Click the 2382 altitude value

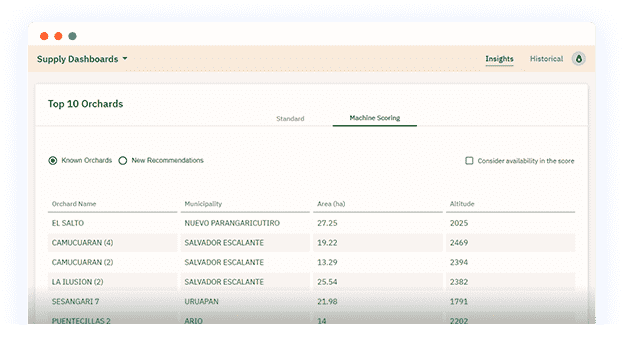459,282
